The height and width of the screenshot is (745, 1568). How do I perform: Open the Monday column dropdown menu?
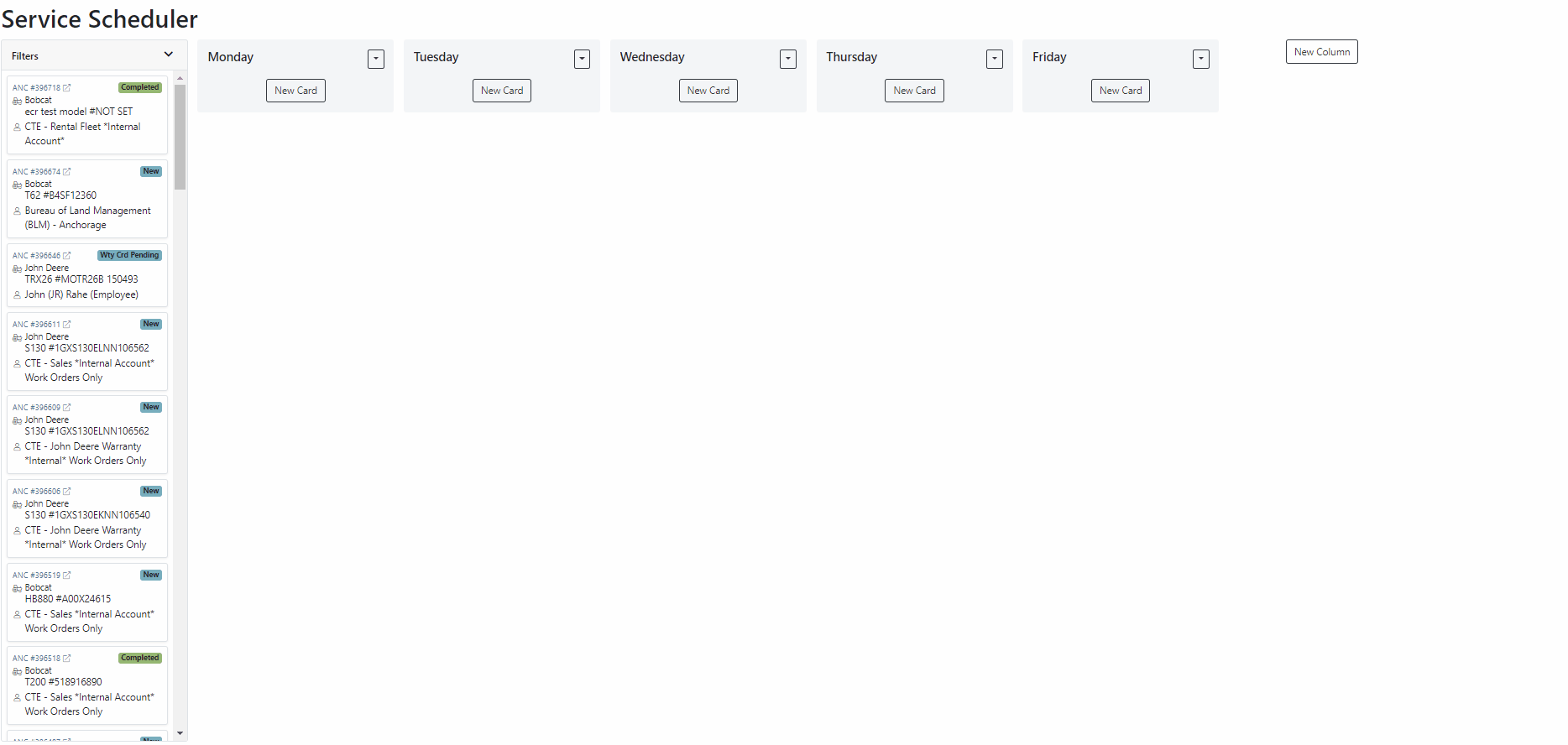click(376, 59)
